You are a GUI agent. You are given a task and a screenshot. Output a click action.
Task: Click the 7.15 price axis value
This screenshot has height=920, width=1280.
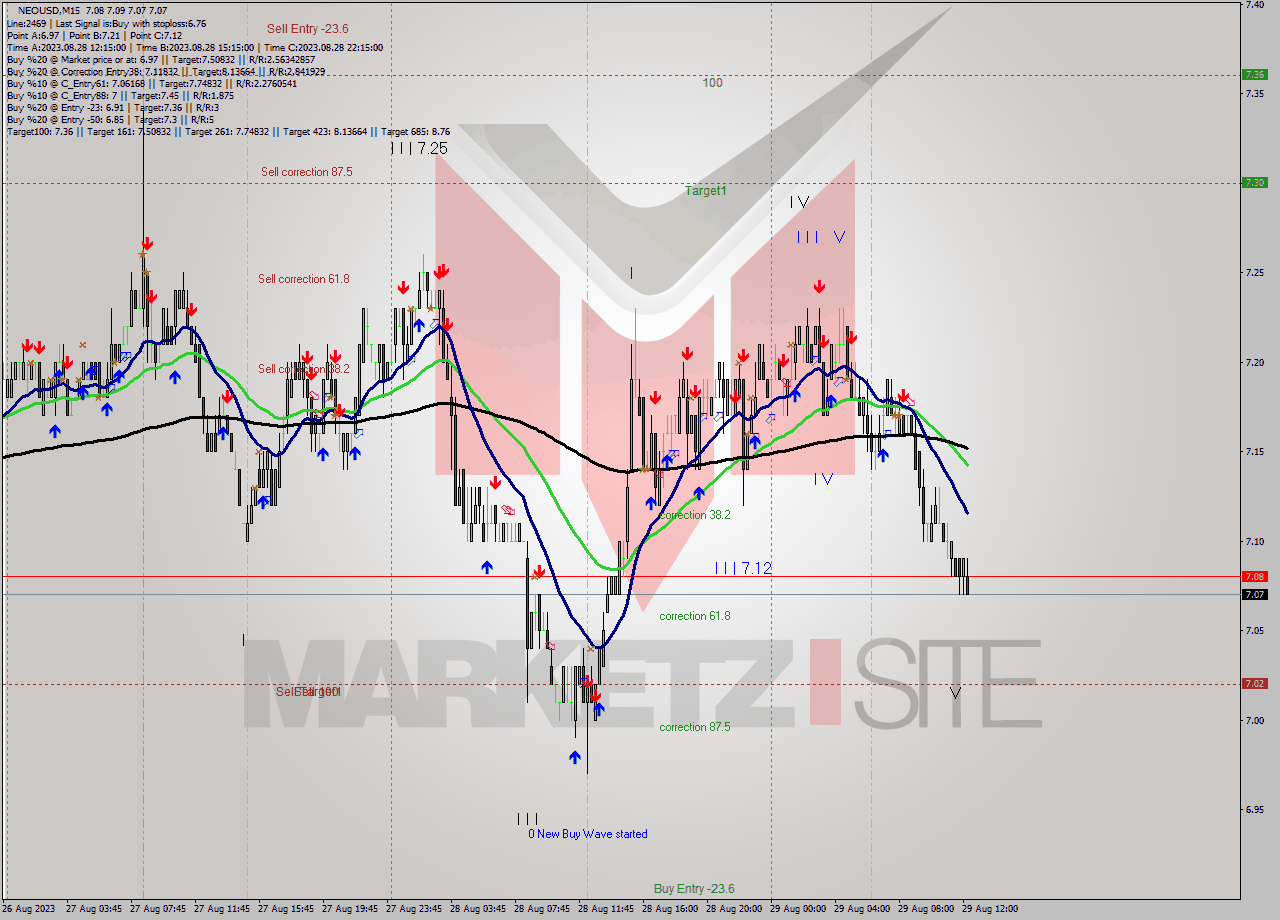point(1254,451)
